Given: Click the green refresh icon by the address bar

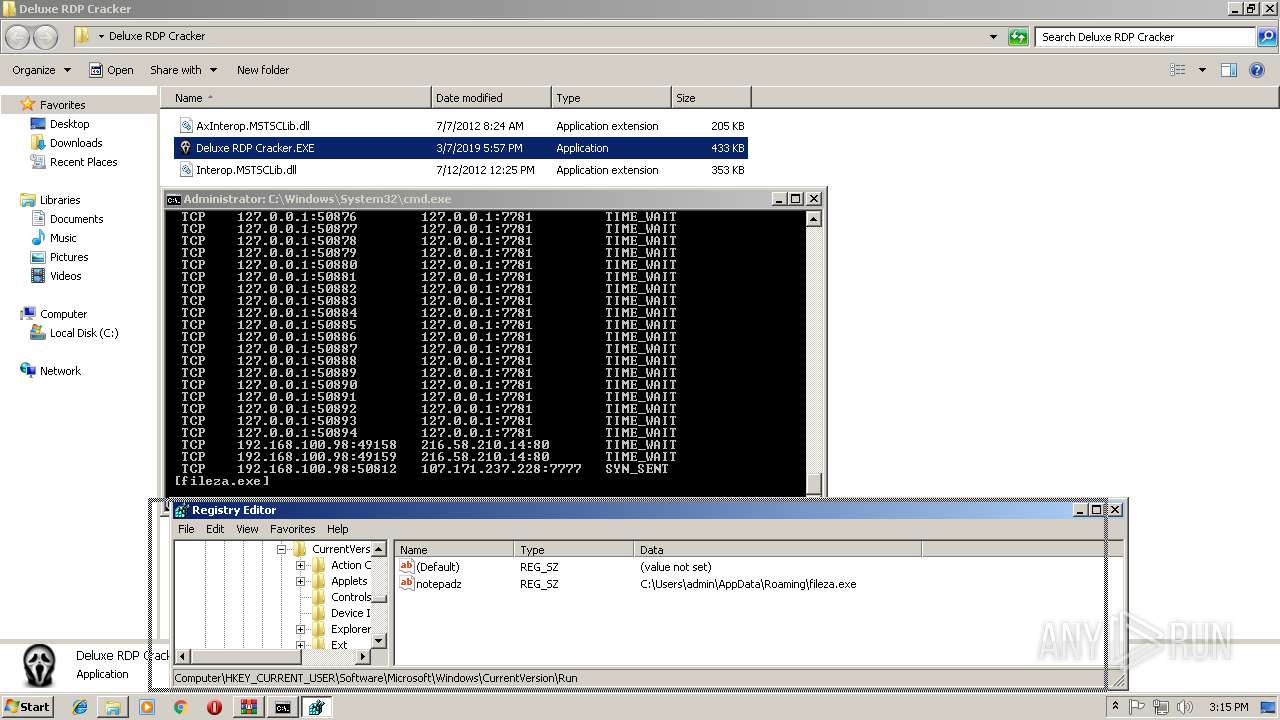Looking at the screenshot, I should 1018,37.
